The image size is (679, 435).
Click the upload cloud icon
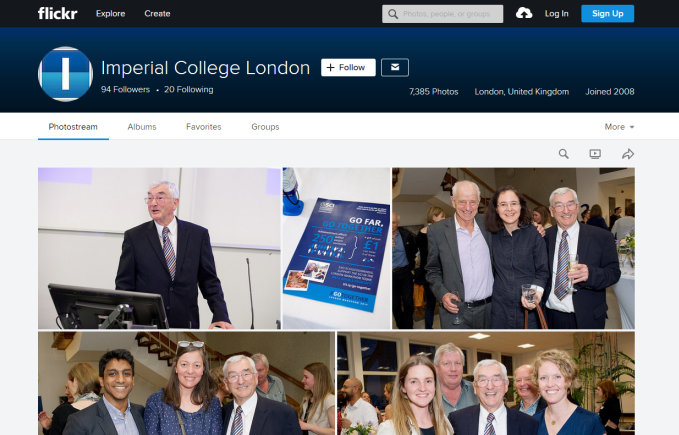(524, 13)
